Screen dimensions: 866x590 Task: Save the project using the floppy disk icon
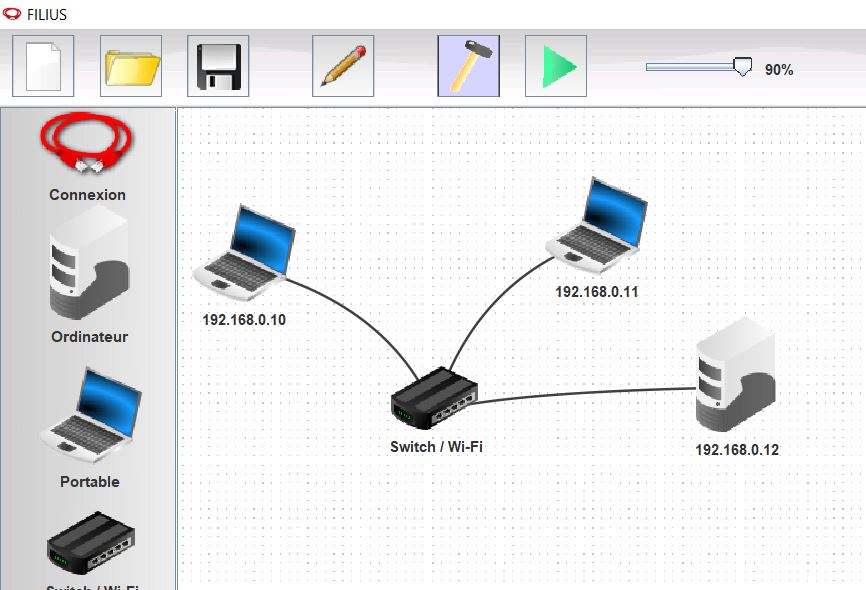[x=218, y=66]
